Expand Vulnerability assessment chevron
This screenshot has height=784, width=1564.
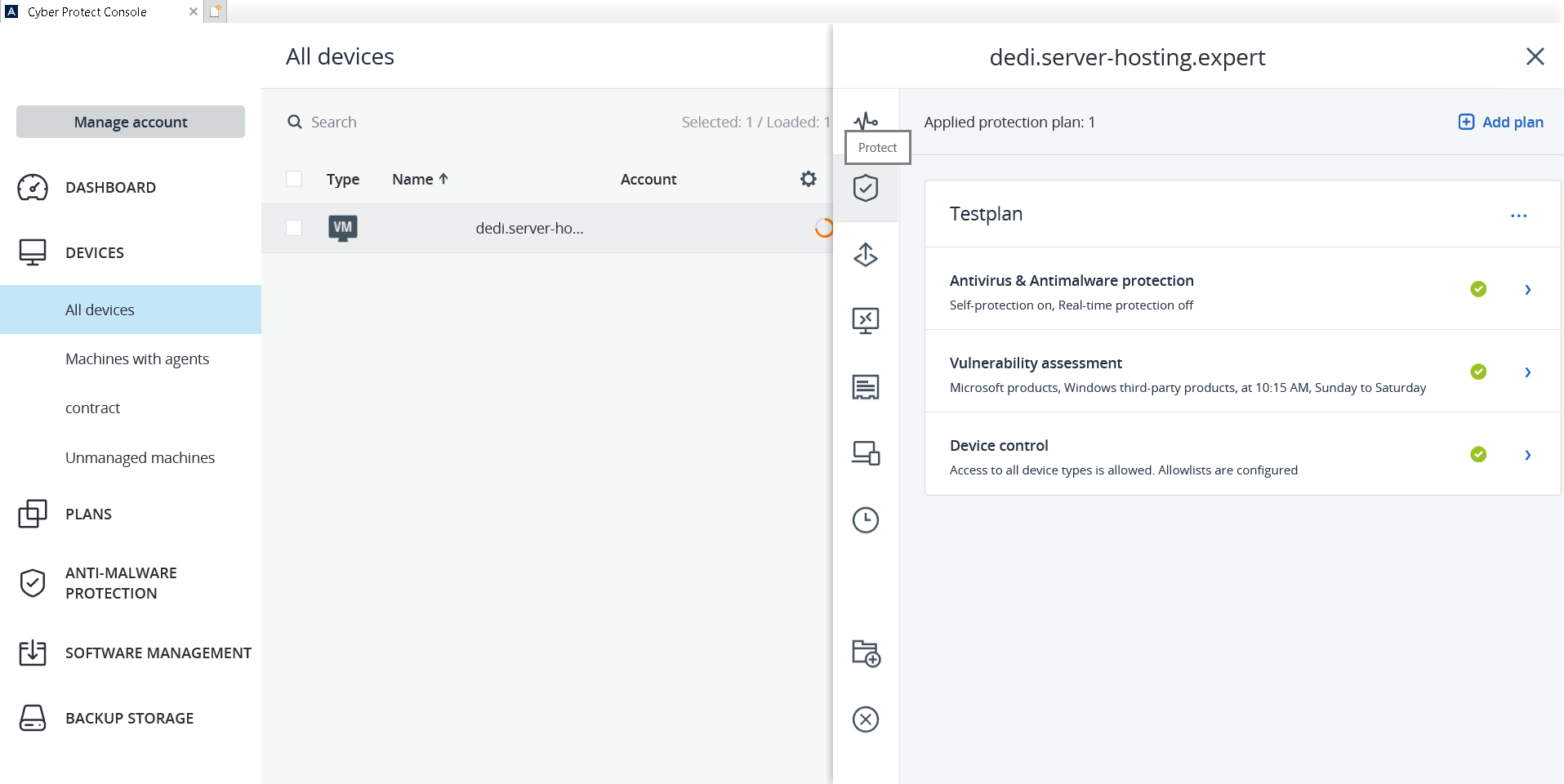click(1527, 372)
